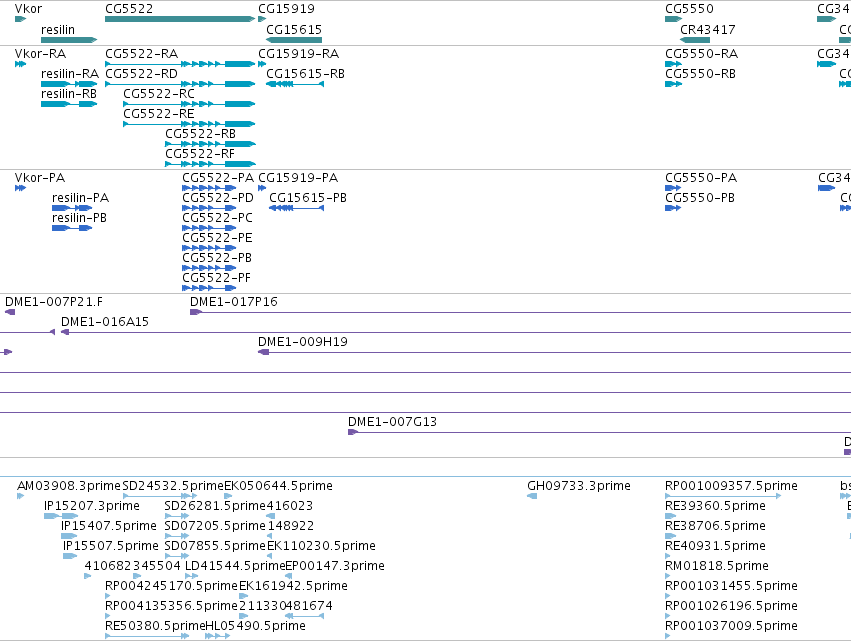Image resolution: width=851 pixels, height=641 pixels.
Task: Select the CG15919-PA CDS label
Action: pyautogui.click(x=298, y=178)
